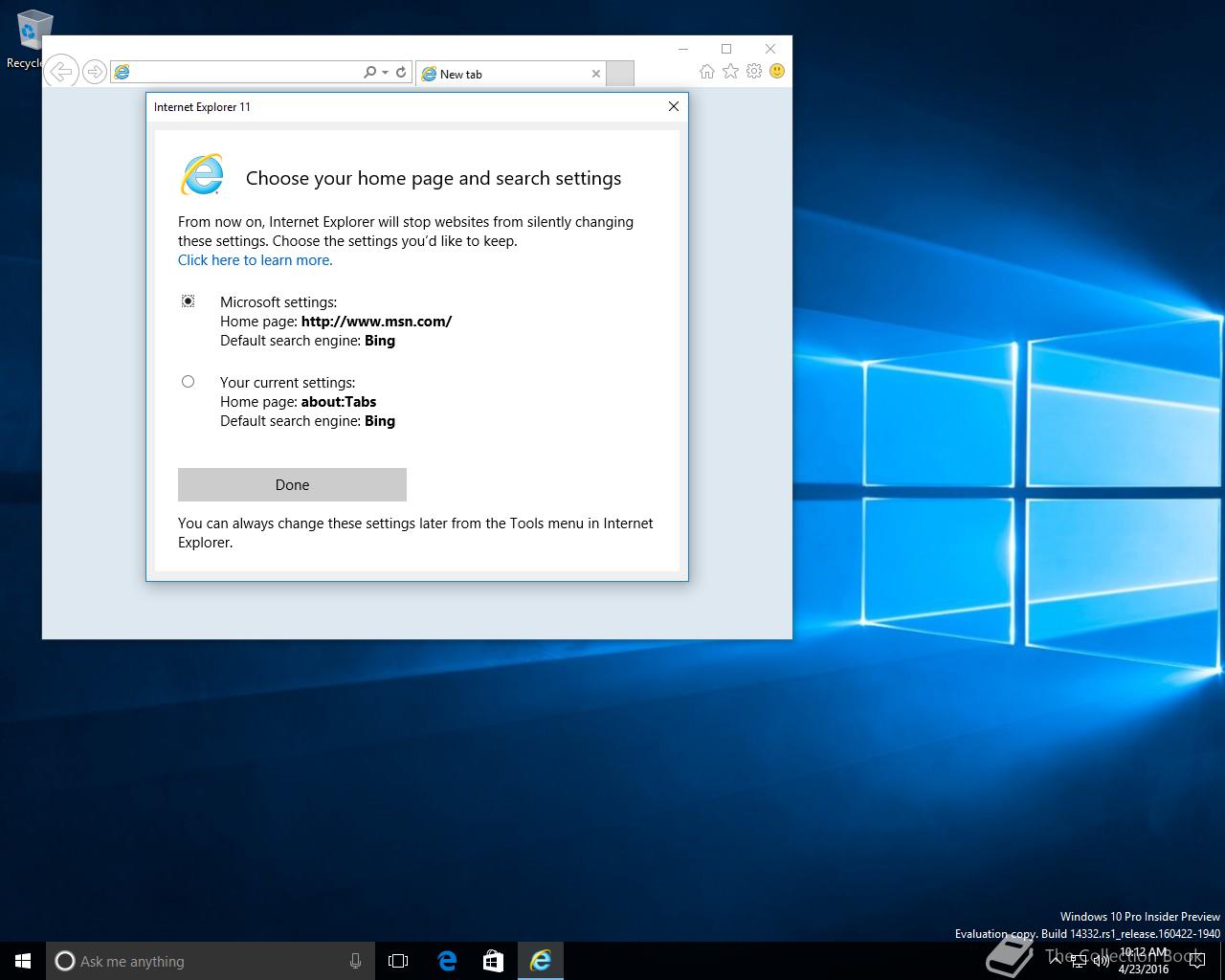The height and width of the screenshot is (980, 1225).
Task: Click the Cortana 'Ask me anything' search box
Action: [x=210, y=961]
